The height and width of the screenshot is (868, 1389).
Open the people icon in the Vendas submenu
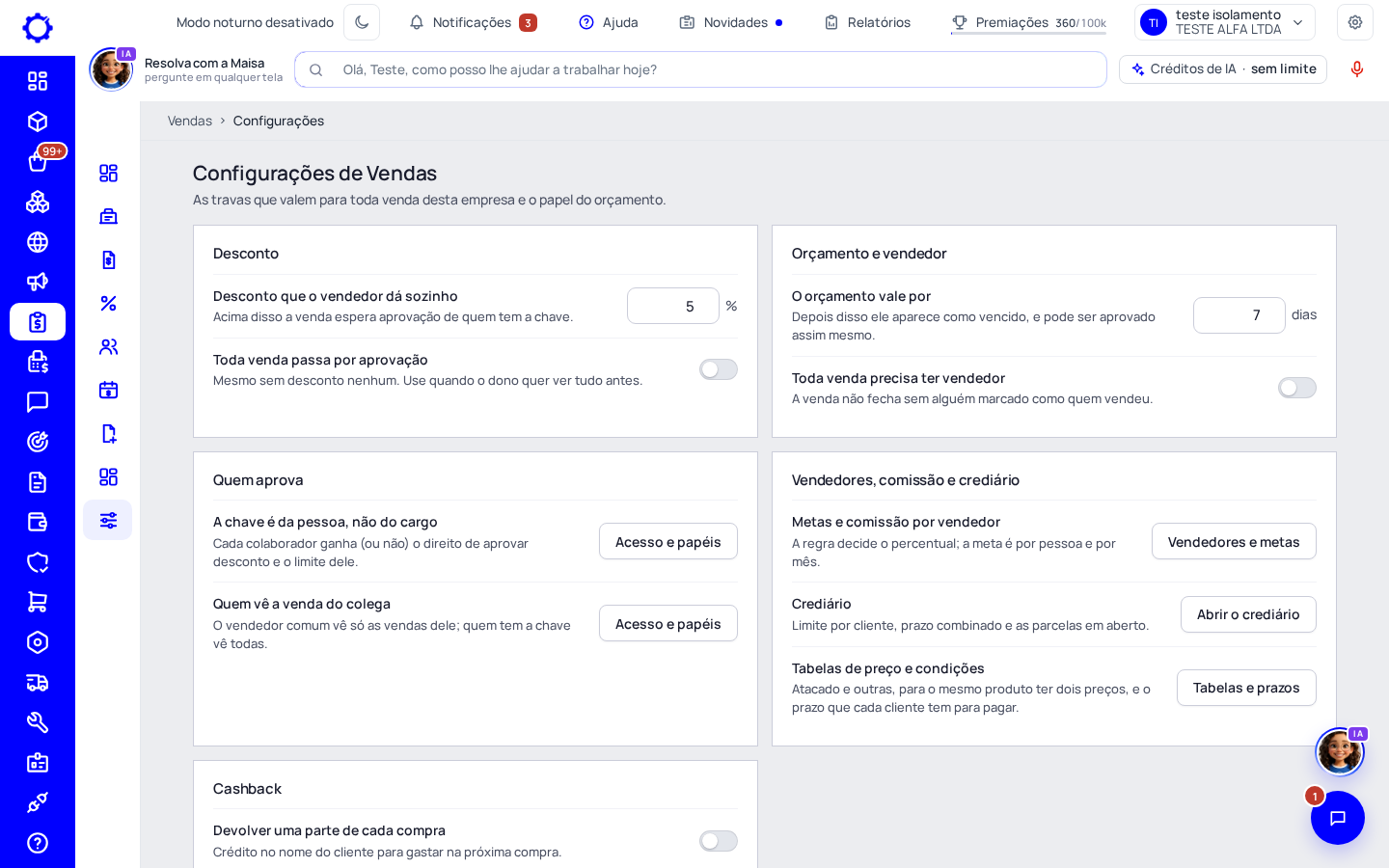pos(108,346)
